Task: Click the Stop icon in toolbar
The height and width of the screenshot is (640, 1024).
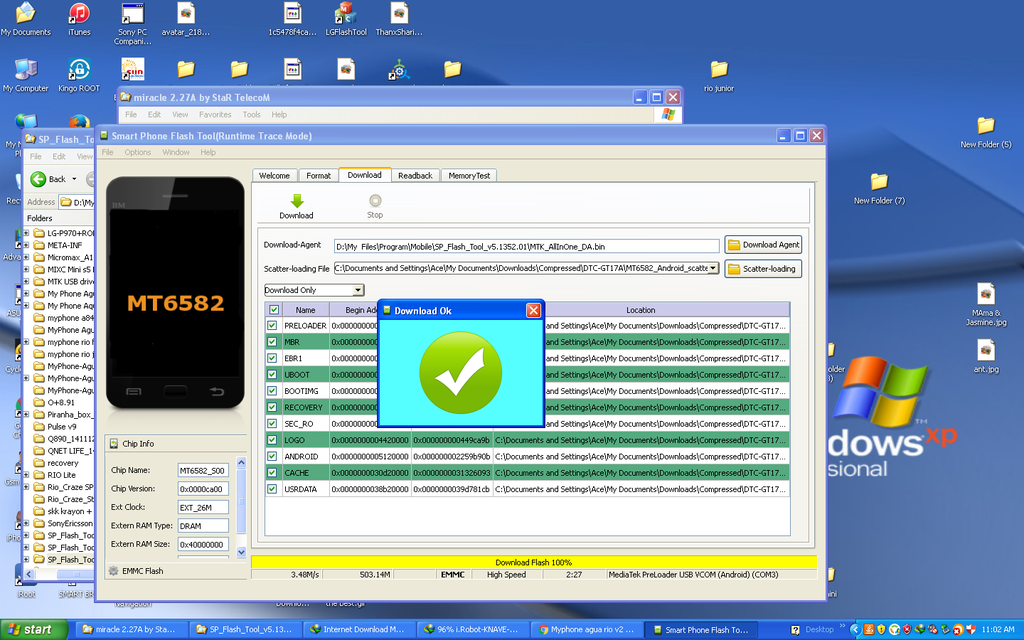Action: 375,200
